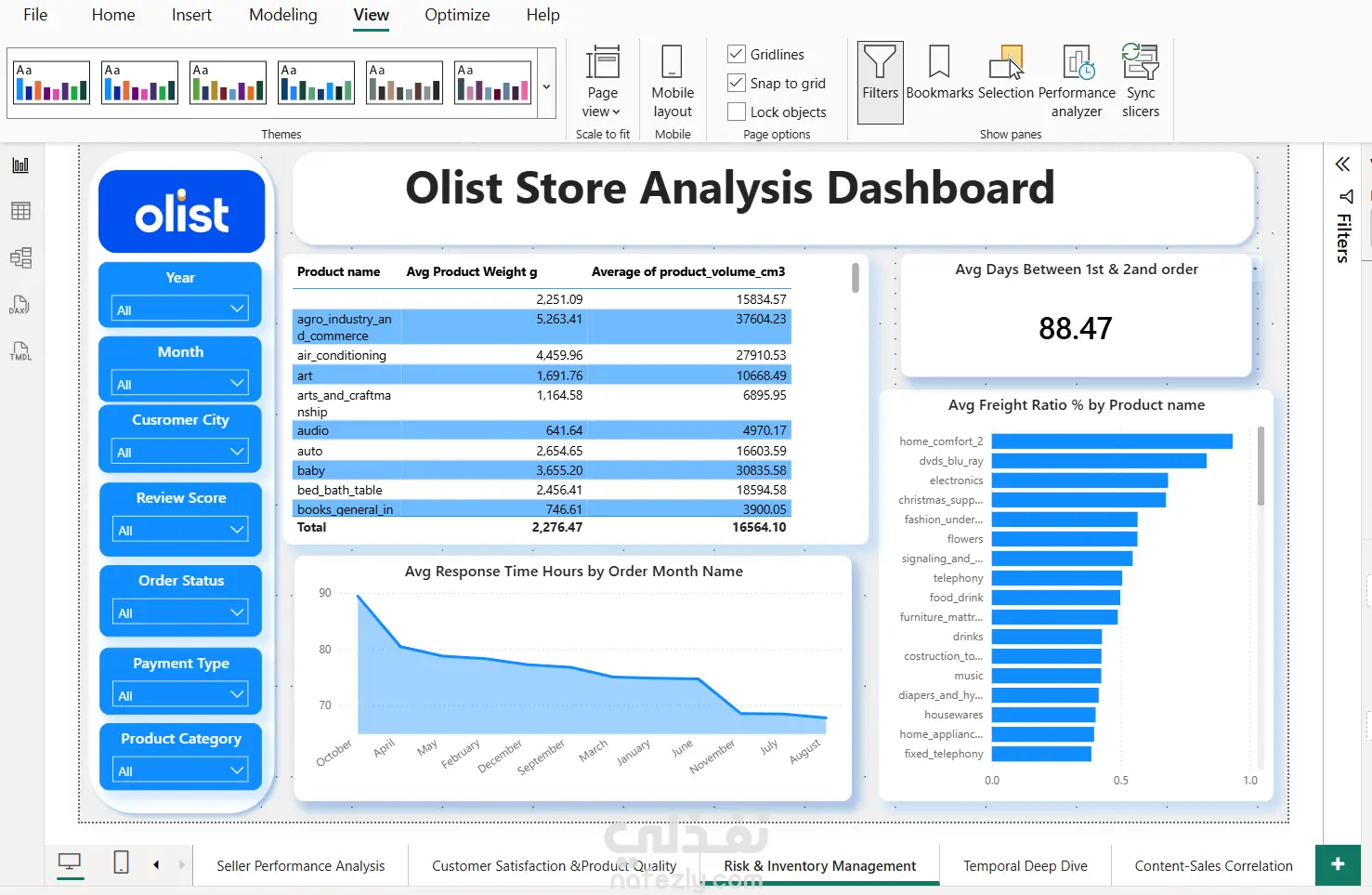The height and width of the screenshot is (895, 1372).
Task: Select the baby row in product table
Action: pos(542,470)
